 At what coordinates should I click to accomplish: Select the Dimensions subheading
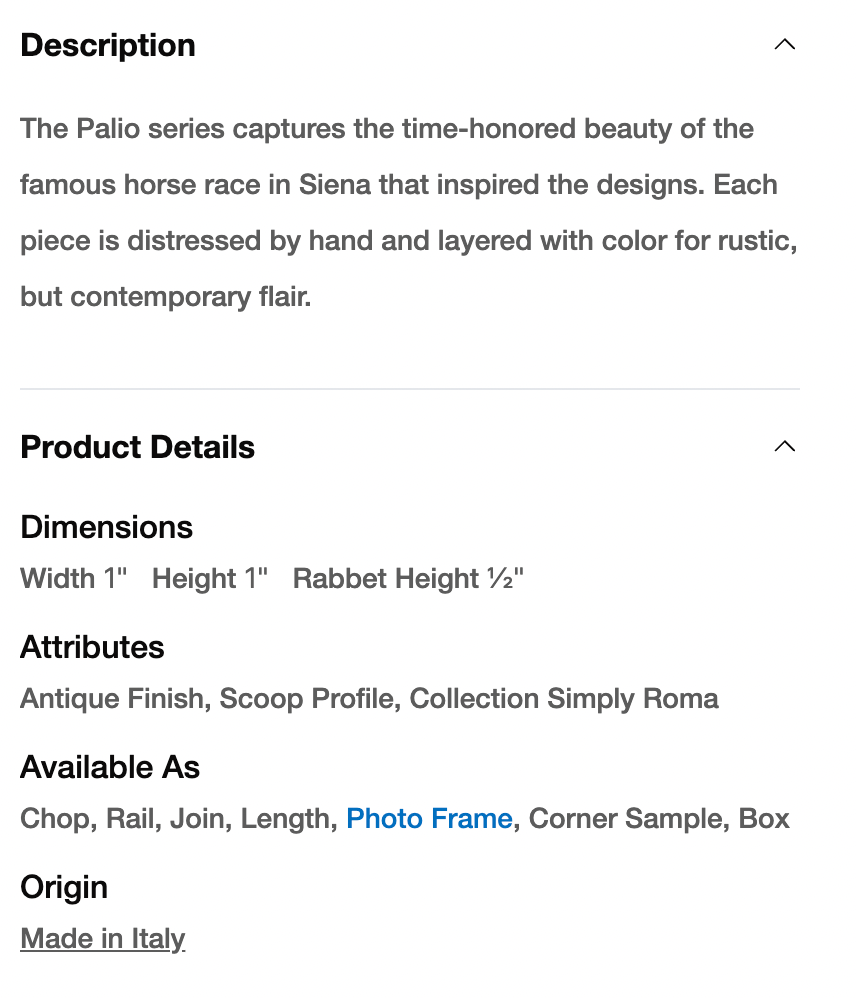pyautogui.click(x=107, y=527)
